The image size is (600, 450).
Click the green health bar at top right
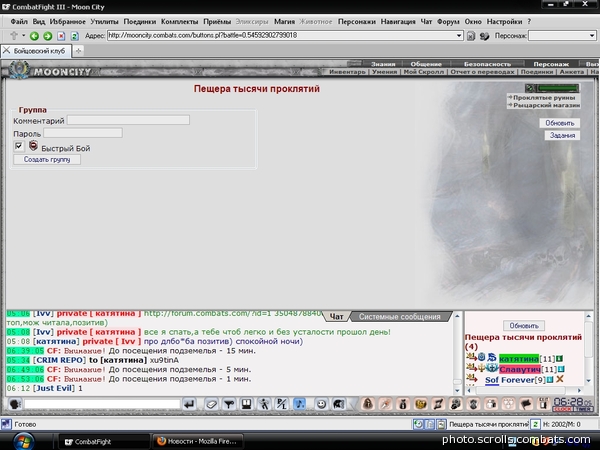(x=558, y=88)
